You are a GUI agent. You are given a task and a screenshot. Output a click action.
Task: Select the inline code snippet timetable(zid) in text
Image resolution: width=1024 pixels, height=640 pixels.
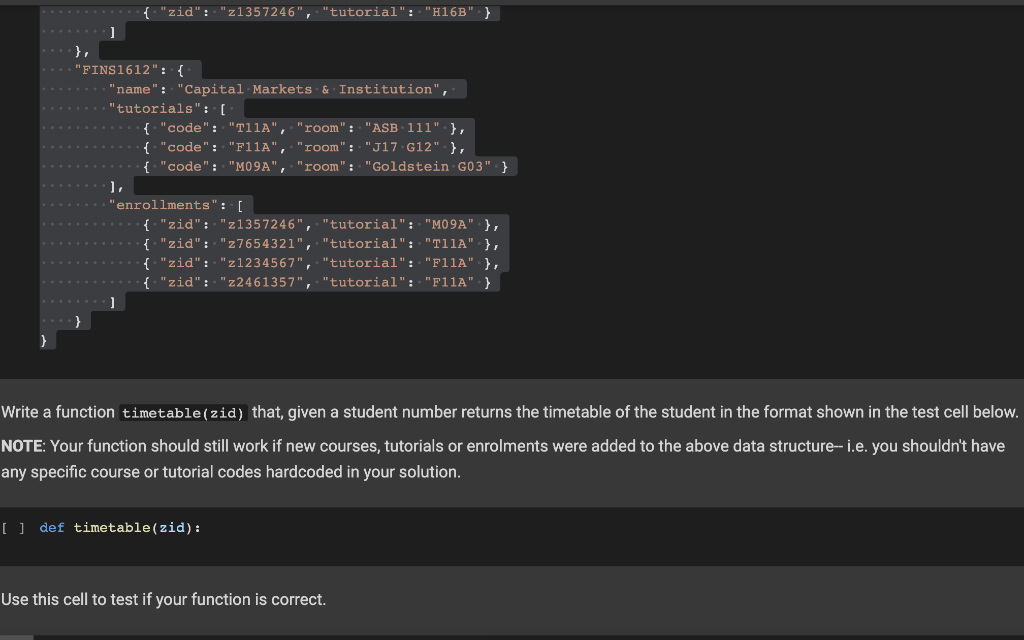182,412
